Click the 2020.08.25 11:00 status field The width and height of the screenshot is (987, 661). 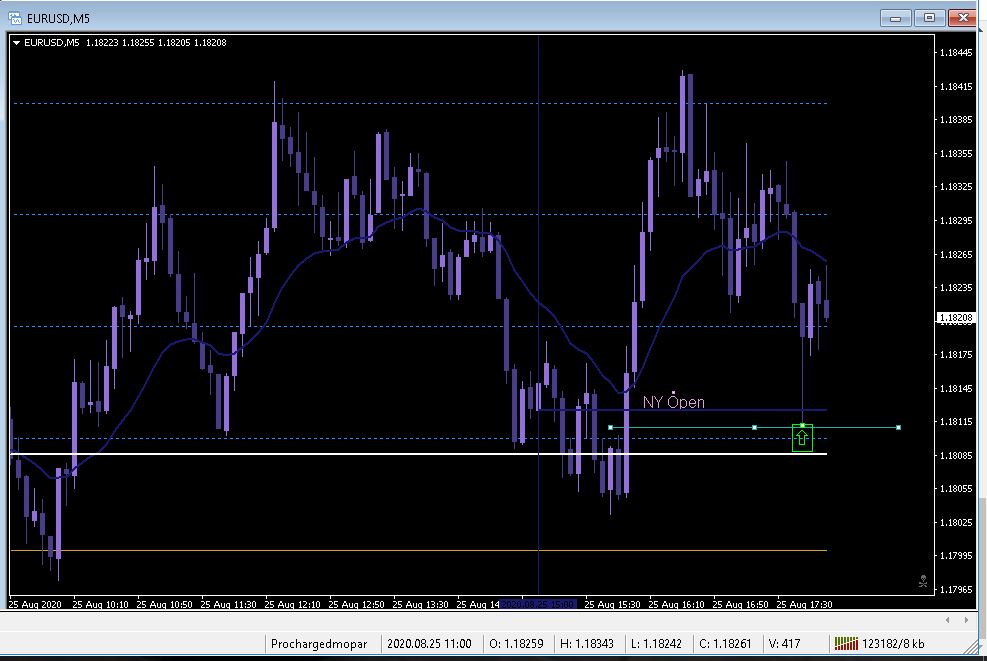pyautogui.click(x=429, y=643)
